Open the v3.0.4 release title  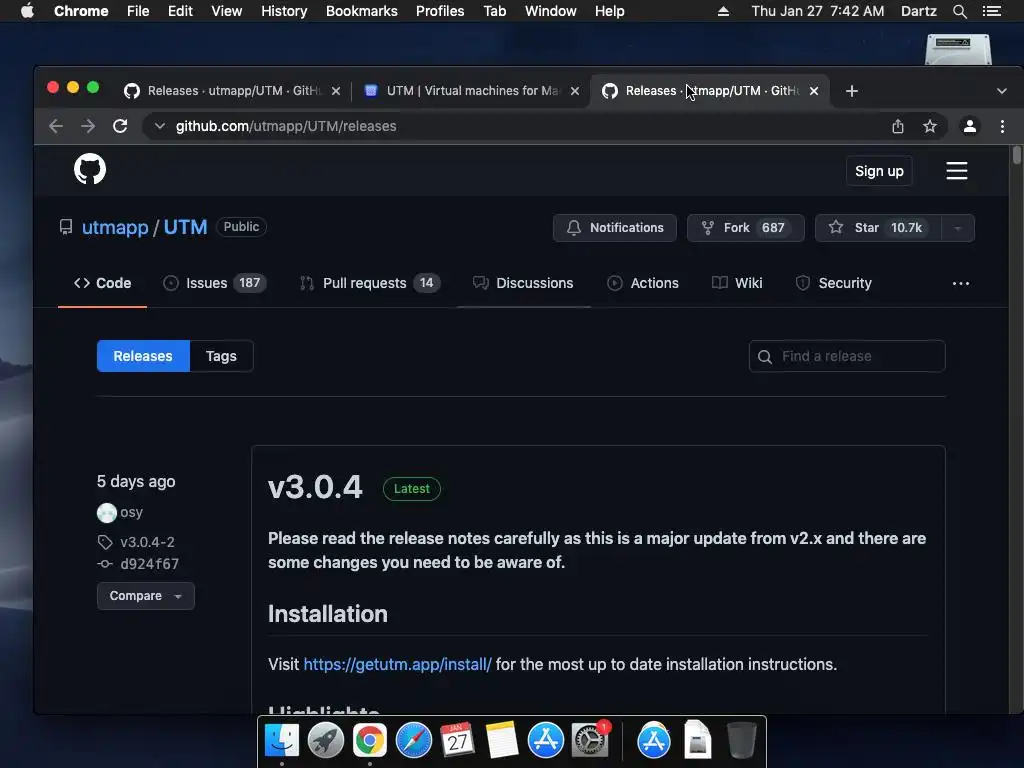pyautogui.click(x=315, y=487)
